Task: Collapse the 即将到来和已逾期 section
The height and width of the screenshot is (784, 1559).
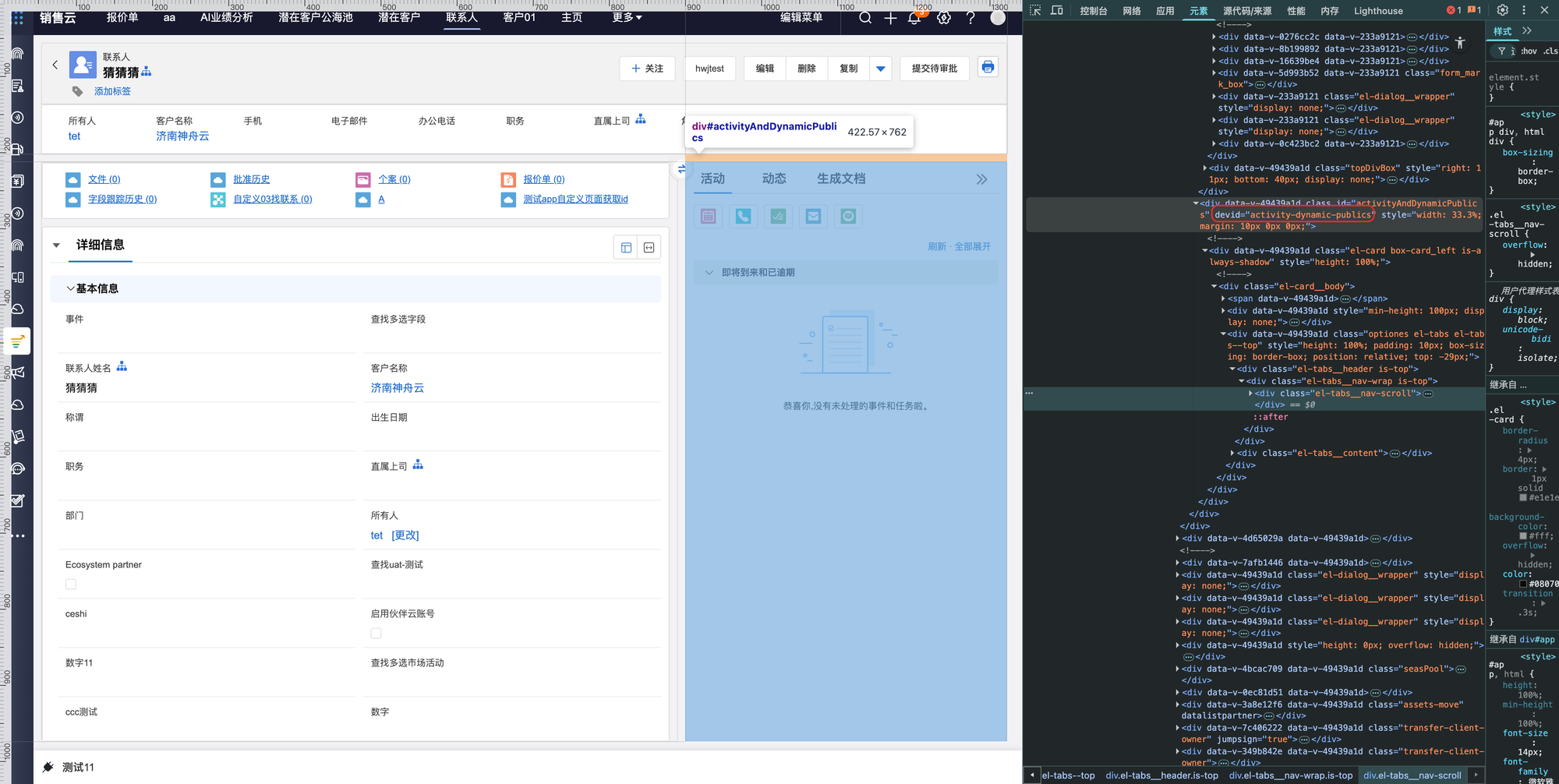Action: pos(709,273)
